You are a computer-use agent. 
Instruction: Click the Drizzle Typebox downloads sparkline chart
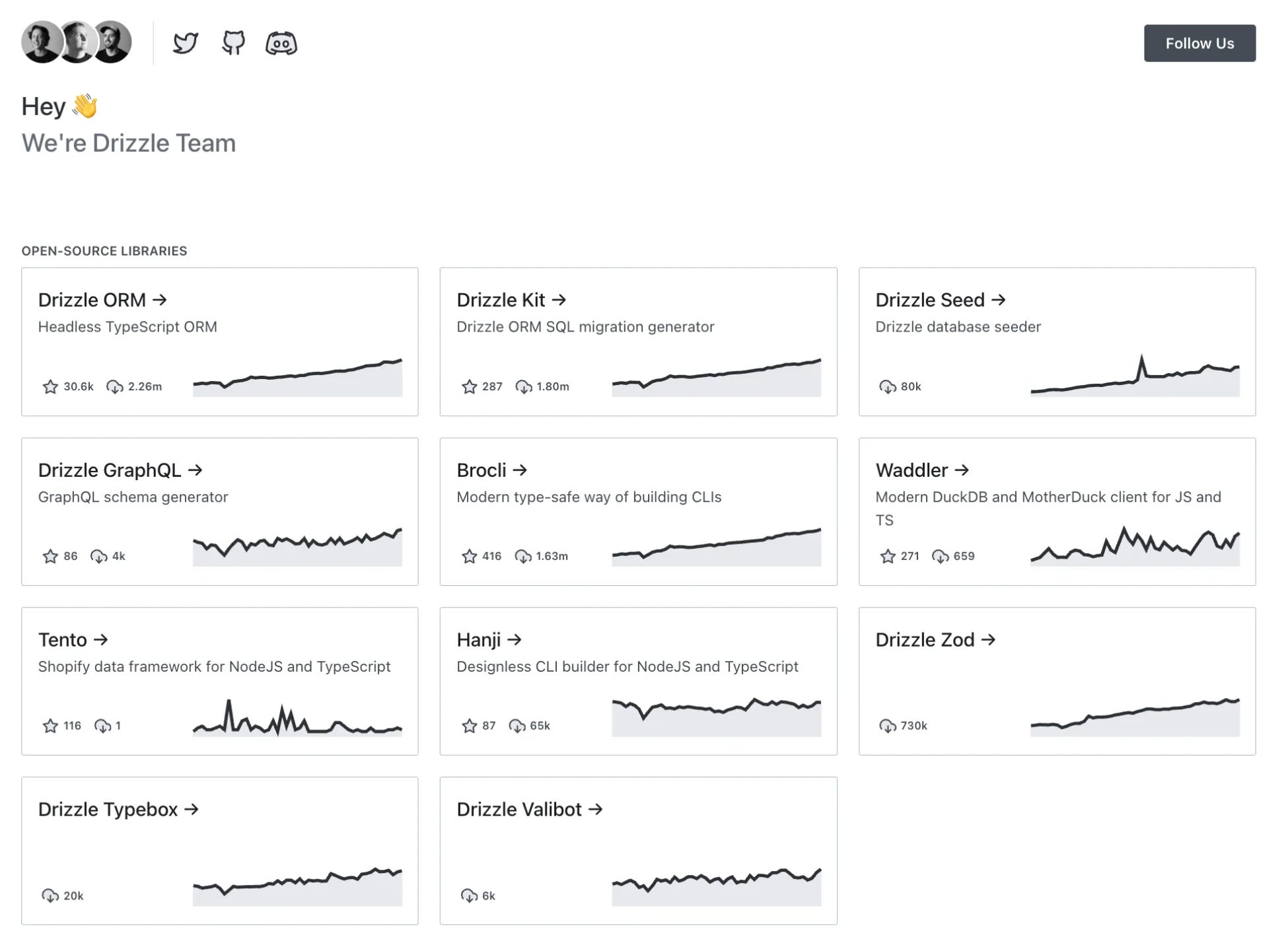click(297, 887)
